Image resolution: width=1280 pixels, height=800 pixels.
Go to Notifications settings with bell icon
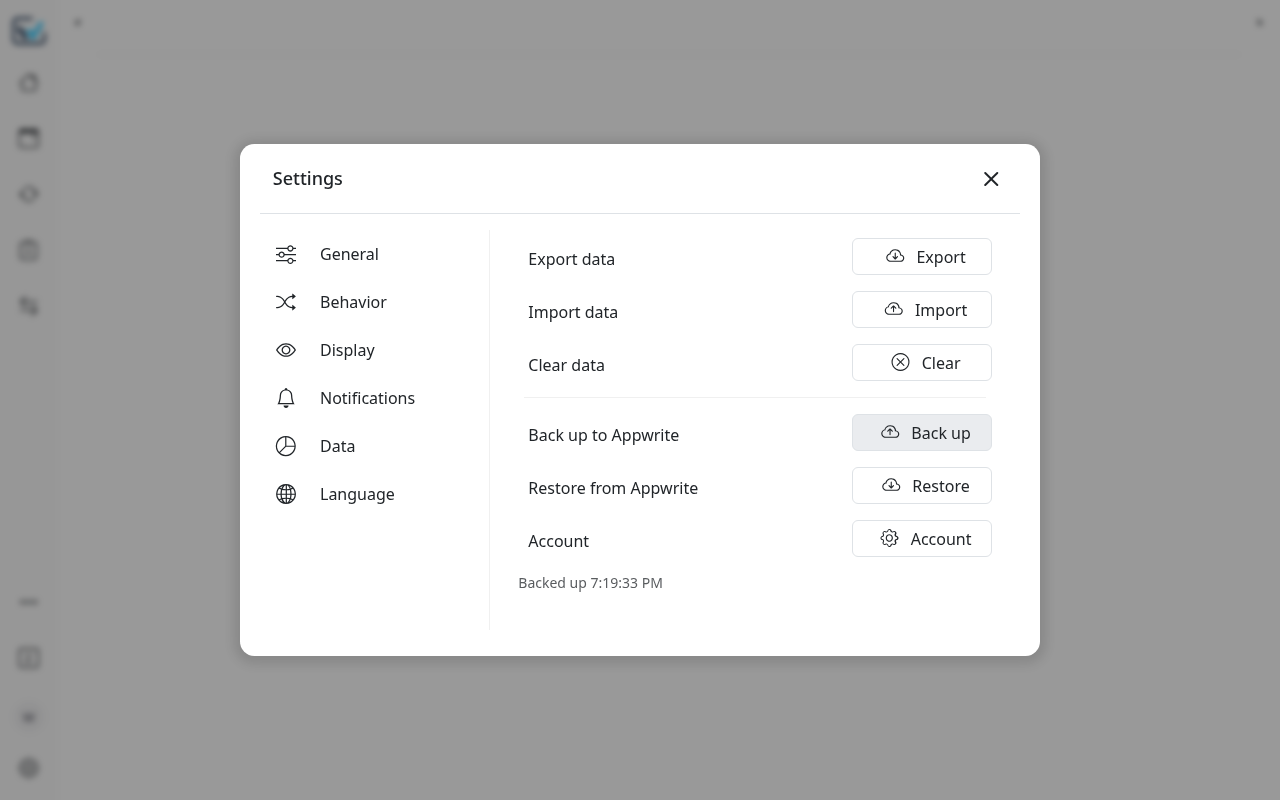366,398
